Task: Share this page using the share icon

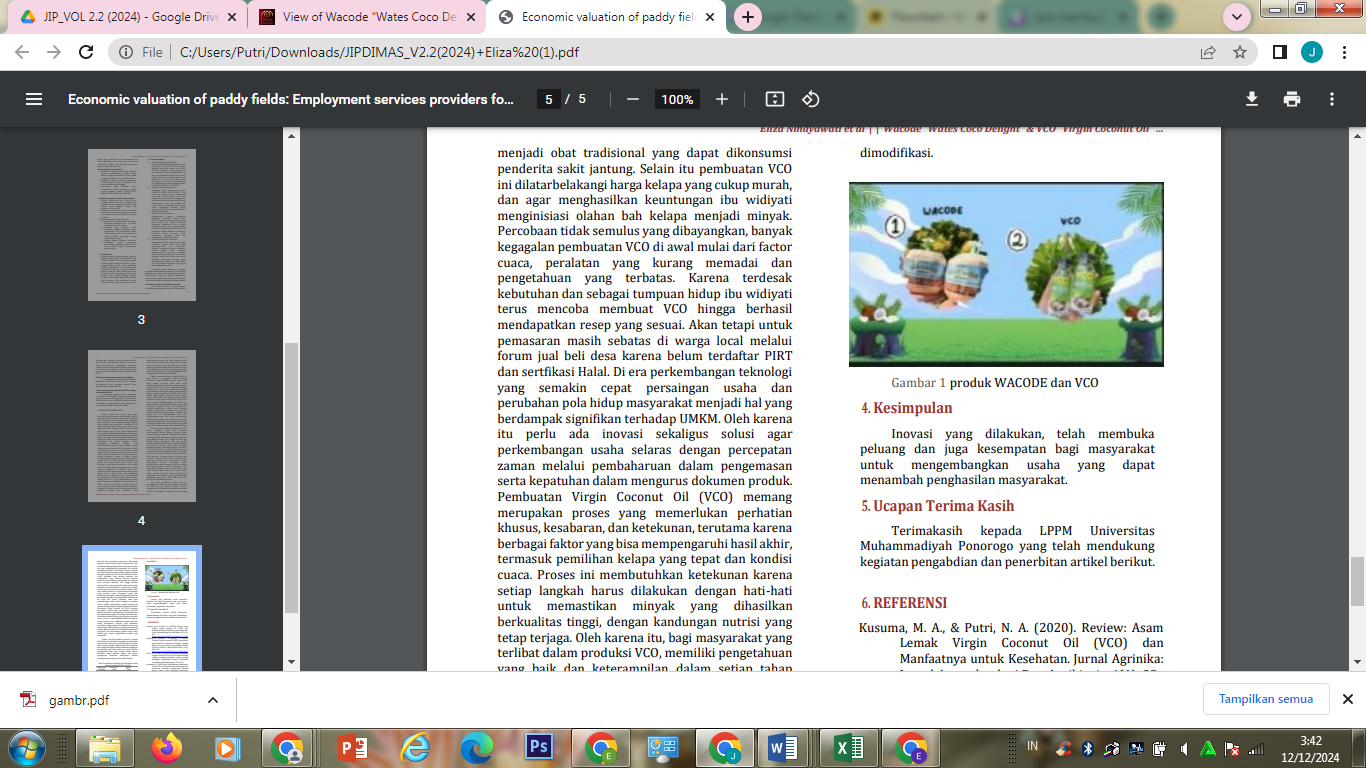Action: point(1208,52)
